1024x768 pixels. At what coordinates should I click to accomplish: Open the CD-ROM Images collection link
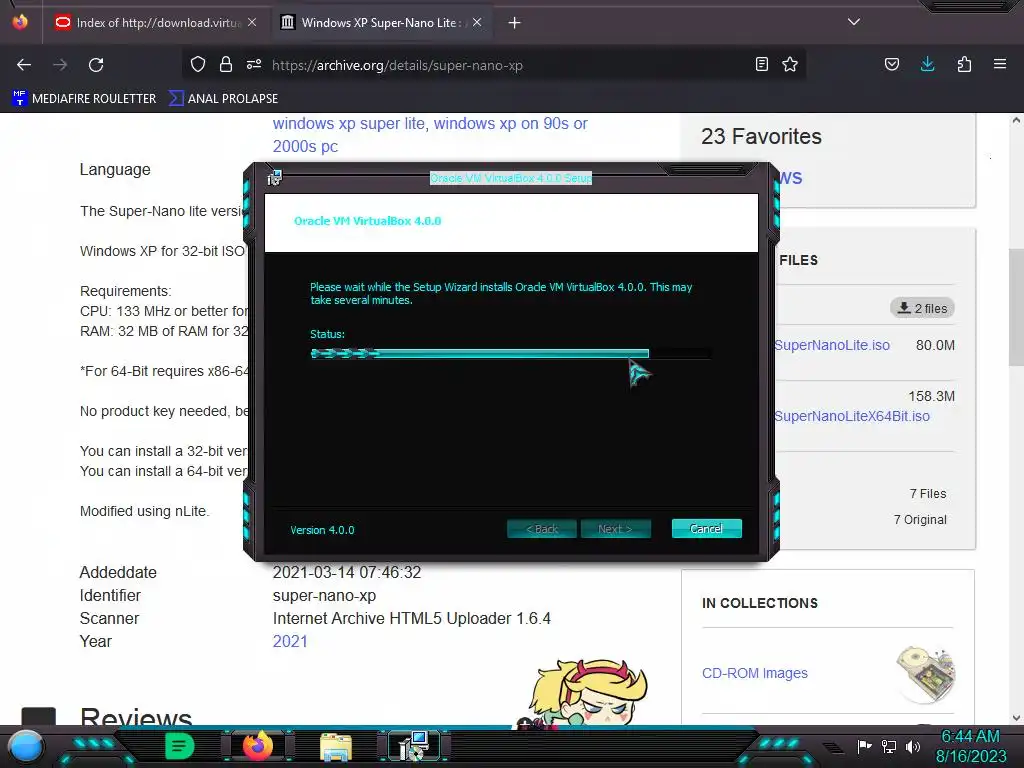pyautogui.click(x=754, y=673)
